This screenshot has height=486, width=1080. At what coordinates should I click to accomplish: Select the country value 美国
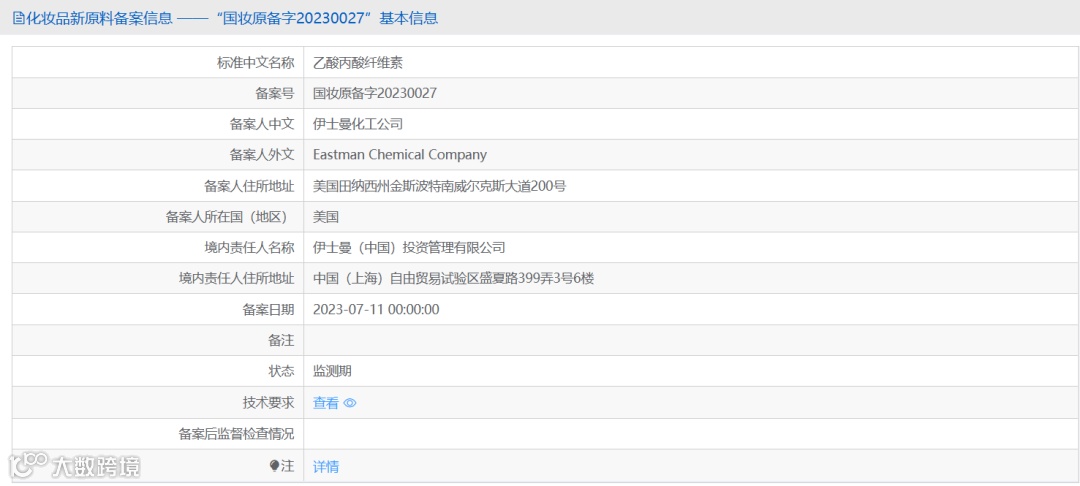(326, 217)
